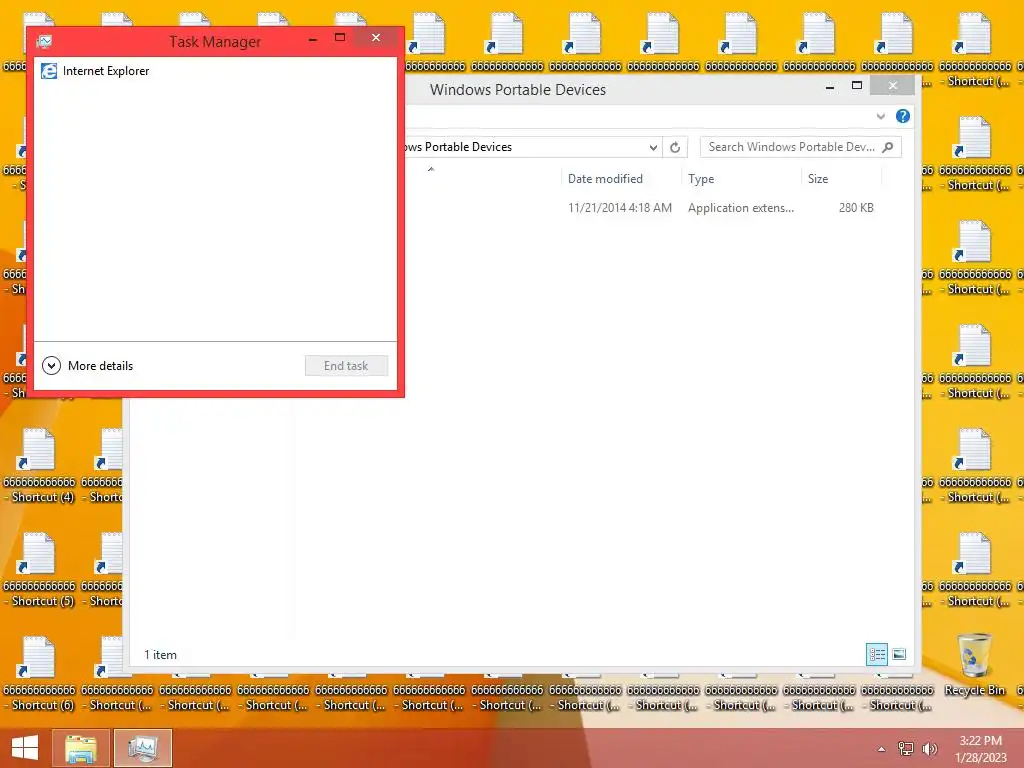Expand the ribbon chevron in Explorer window

(x=881, y=116)
